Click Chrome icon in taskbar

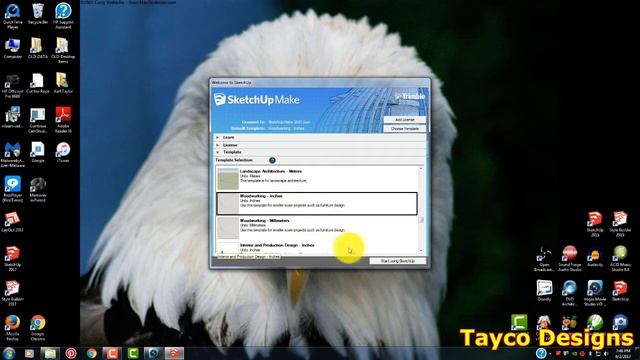91,353
